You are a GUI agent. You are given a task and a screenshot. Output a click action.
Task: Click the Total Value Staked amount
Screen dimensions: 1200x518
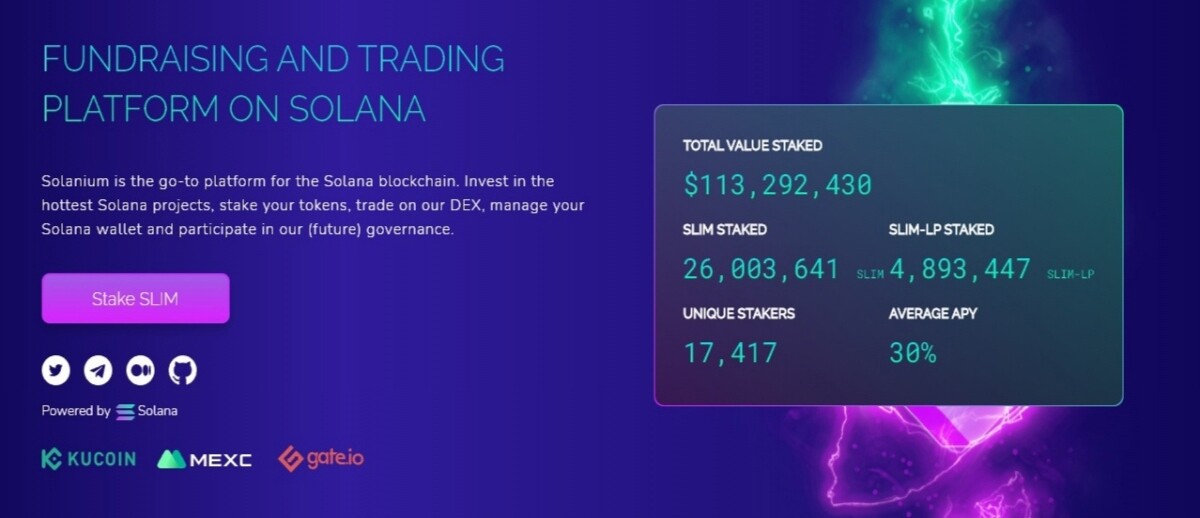click(778, 185)
